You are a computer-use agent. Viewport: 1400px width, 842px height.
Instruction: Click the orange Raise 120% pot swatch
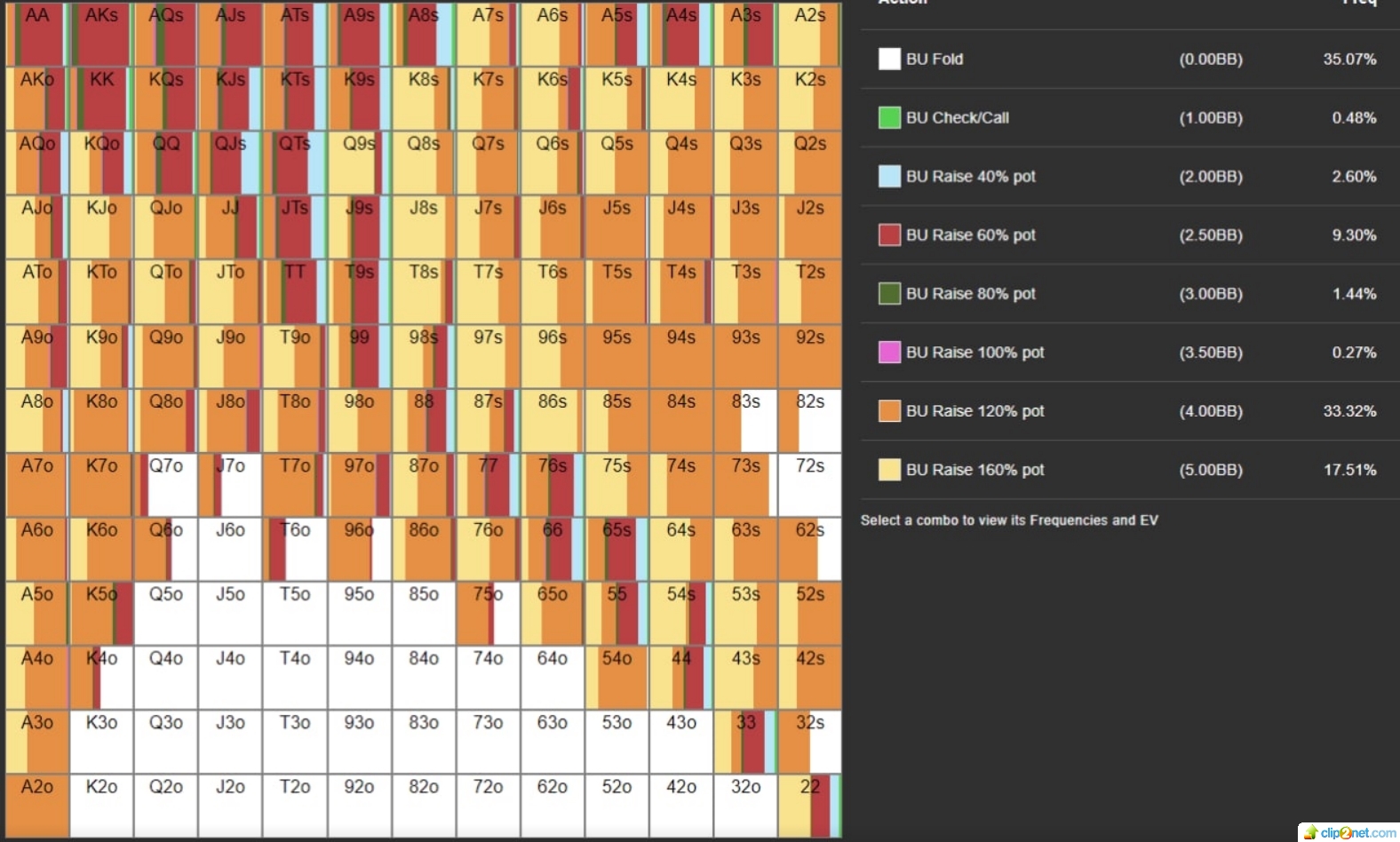click(889, 410)
